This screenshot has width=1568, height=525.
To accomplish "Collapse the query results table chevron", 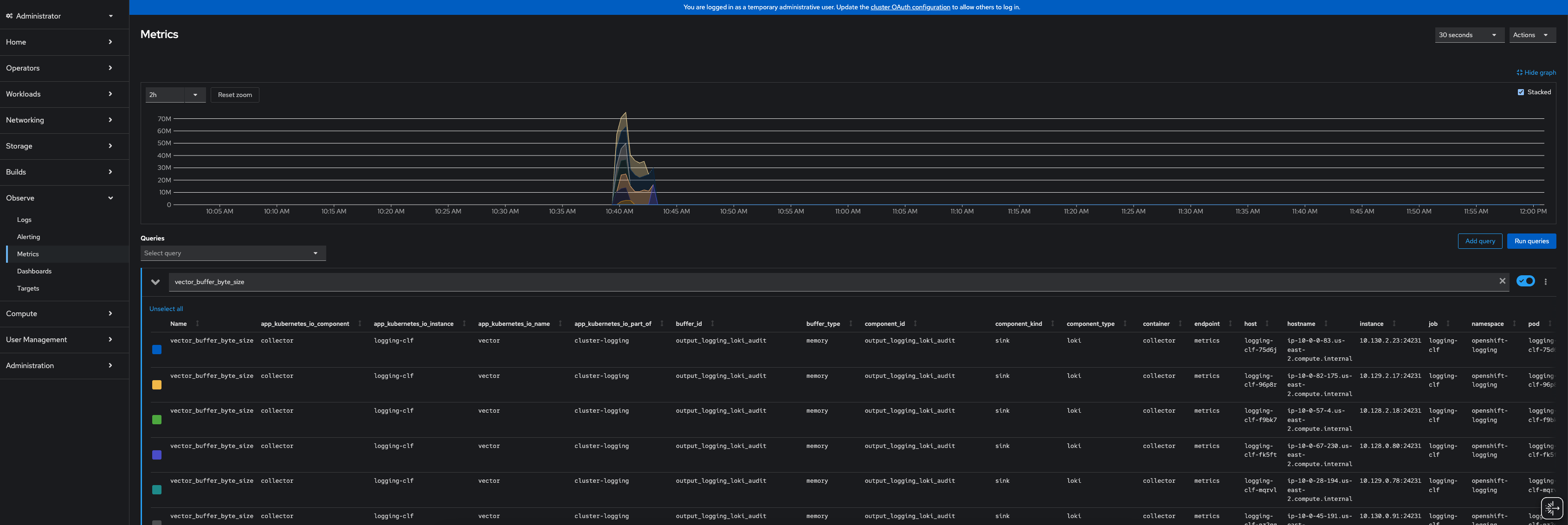I will (155, 281).
